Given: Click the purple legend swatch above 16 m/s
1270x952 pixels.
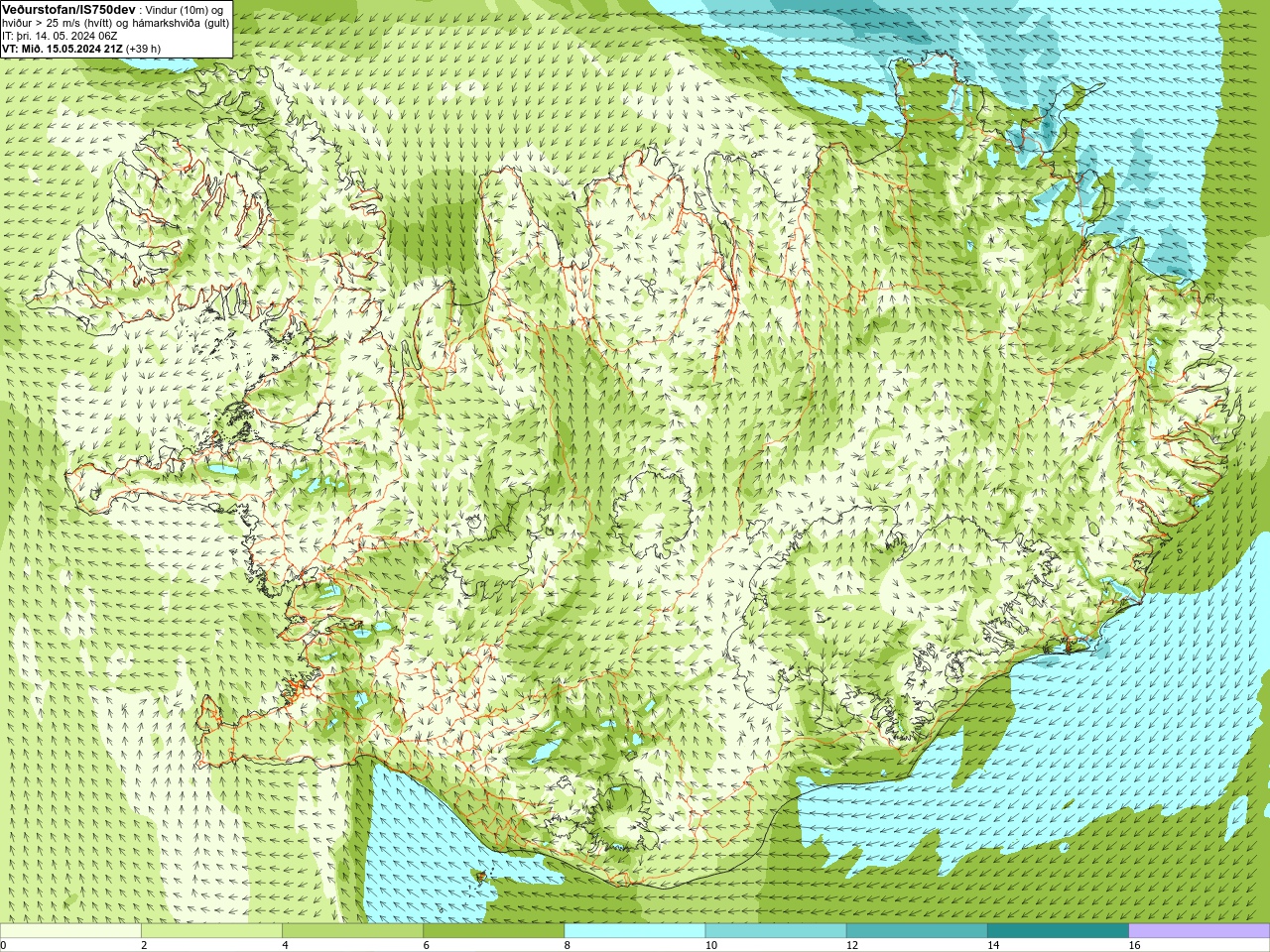Looking at the screenshot, I should coord(1200,931).
